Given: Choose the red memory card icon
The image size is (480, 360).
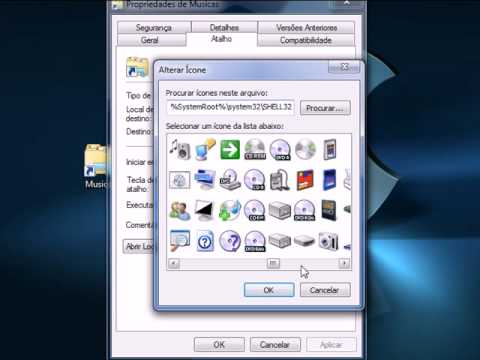Looking at the screenshot, I should tap(305, 180).
